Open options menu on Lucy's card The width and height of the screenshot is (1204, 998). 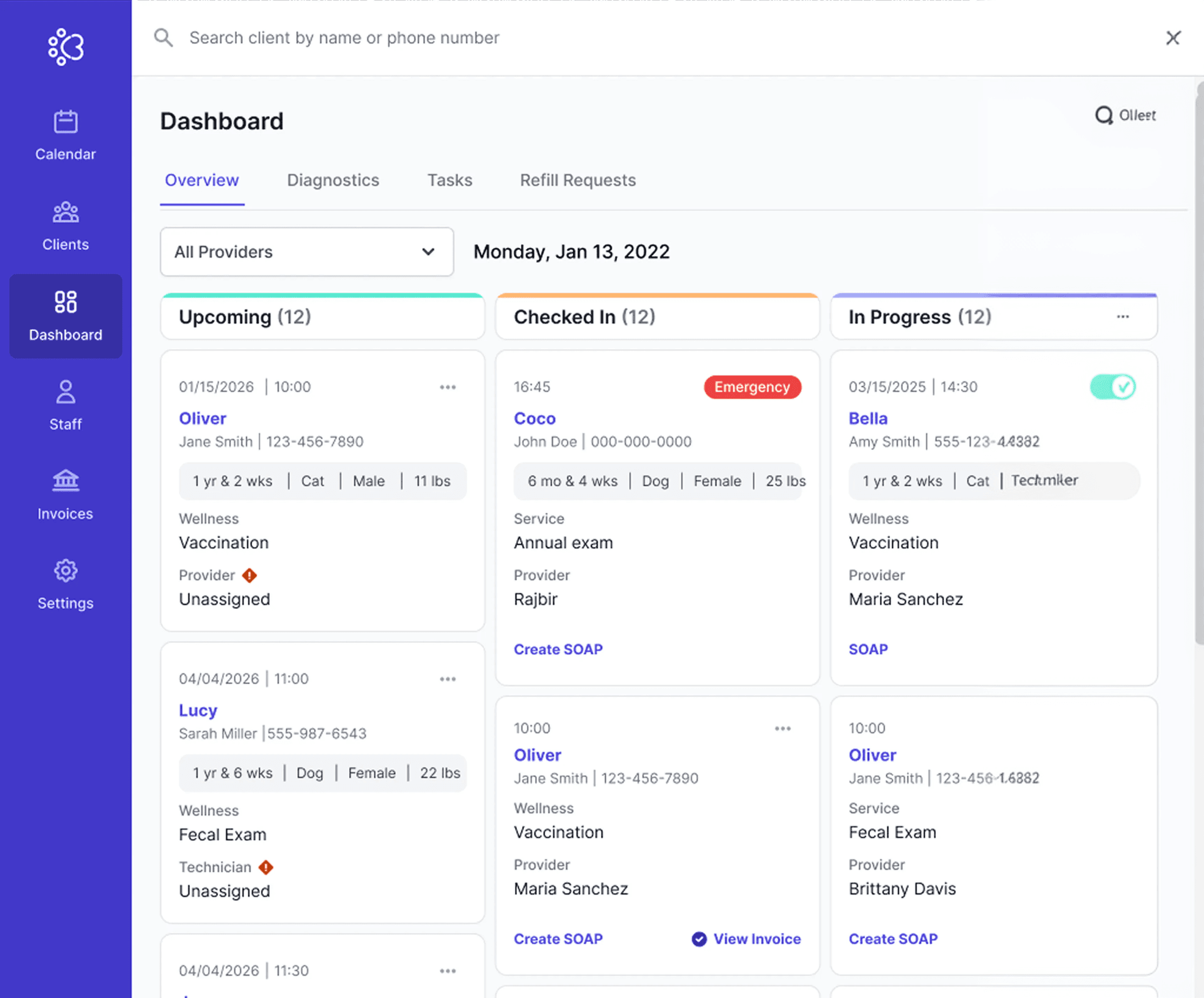click(448, 679)
